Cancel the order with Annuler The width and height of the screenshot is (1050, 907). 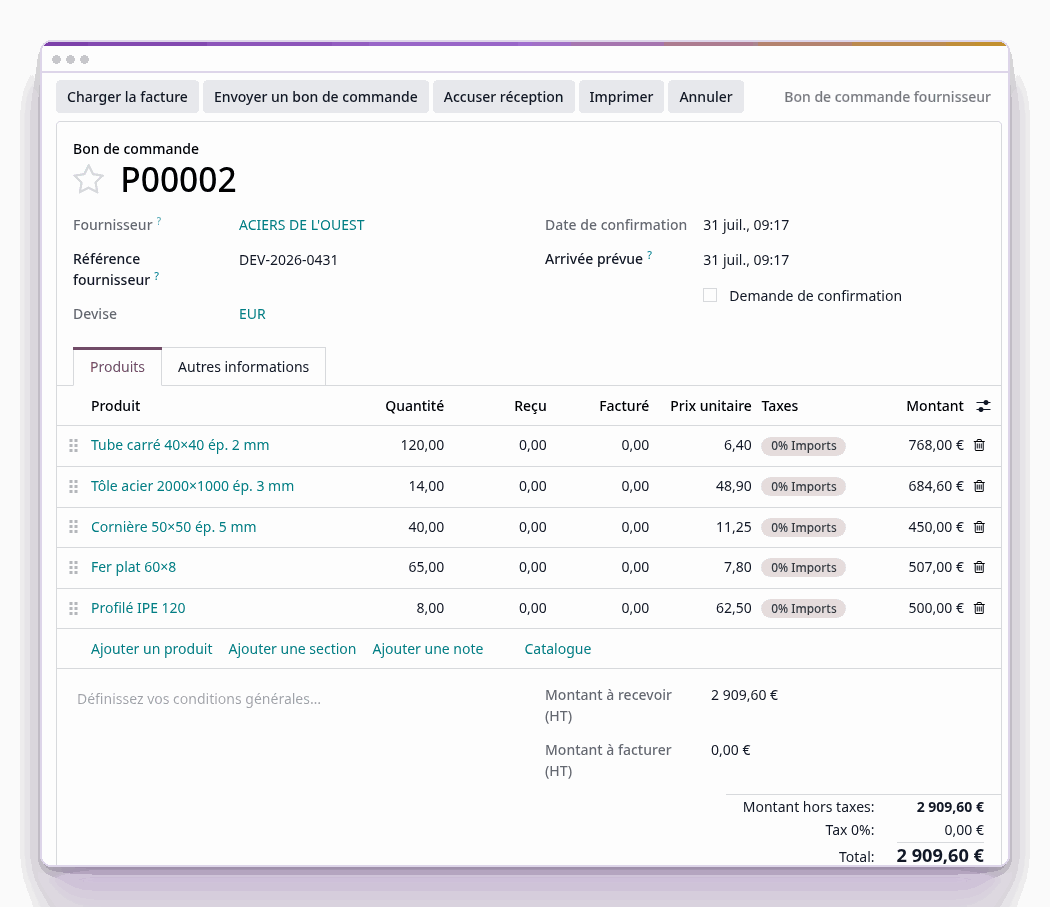tap(706, 96)
